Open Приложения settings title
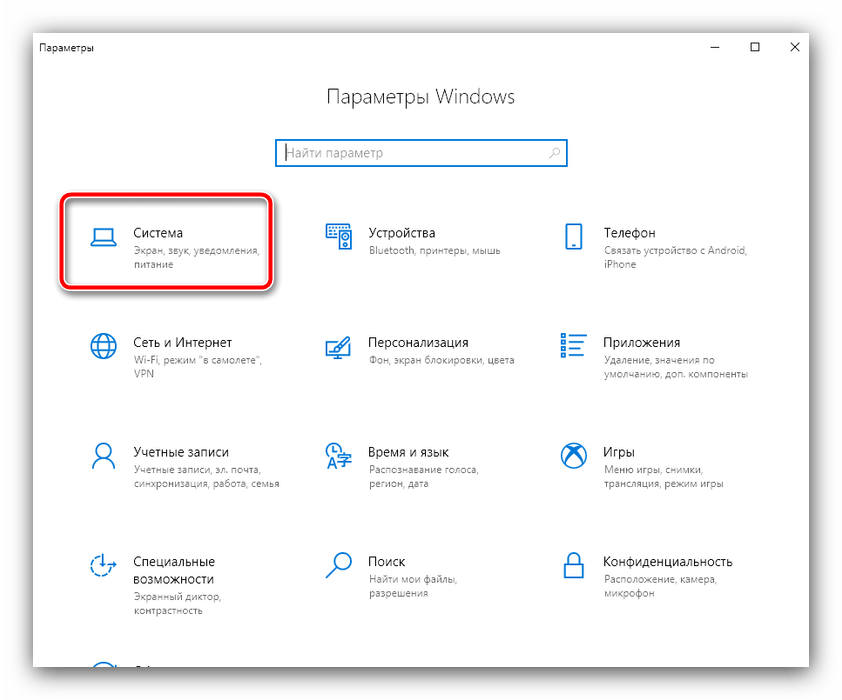 coord(642,342)
